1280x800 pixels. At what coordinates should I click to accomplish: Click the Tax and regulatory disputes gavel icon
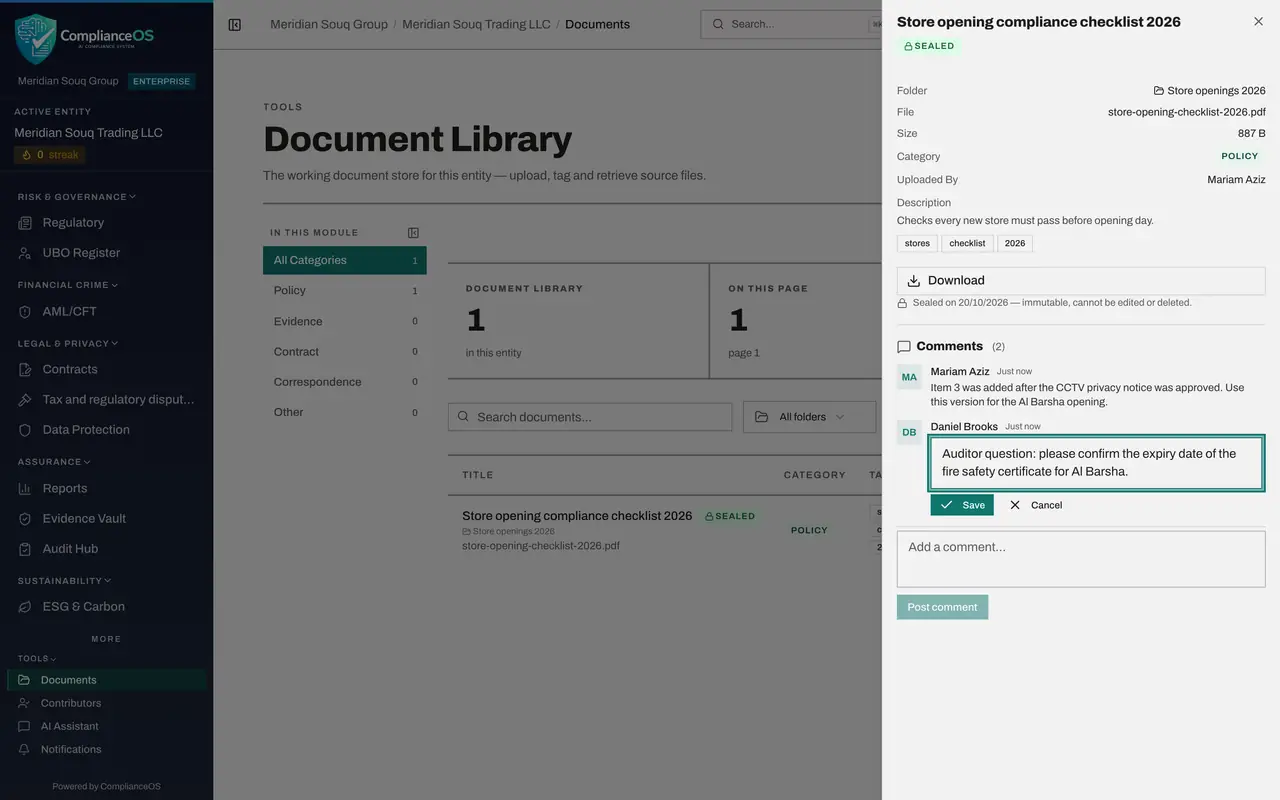pyautogui.click(x=25, y=400)
